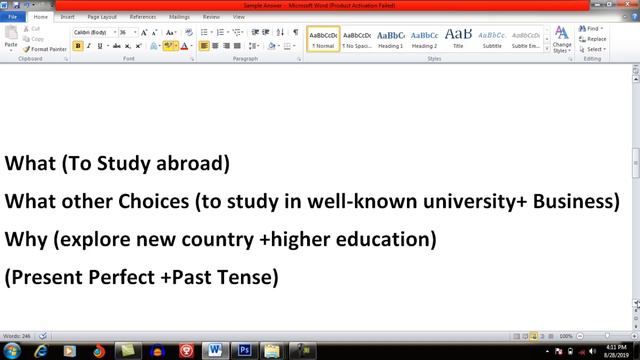
Task: Open the Font dialog launcher
Action: point(192,59)
